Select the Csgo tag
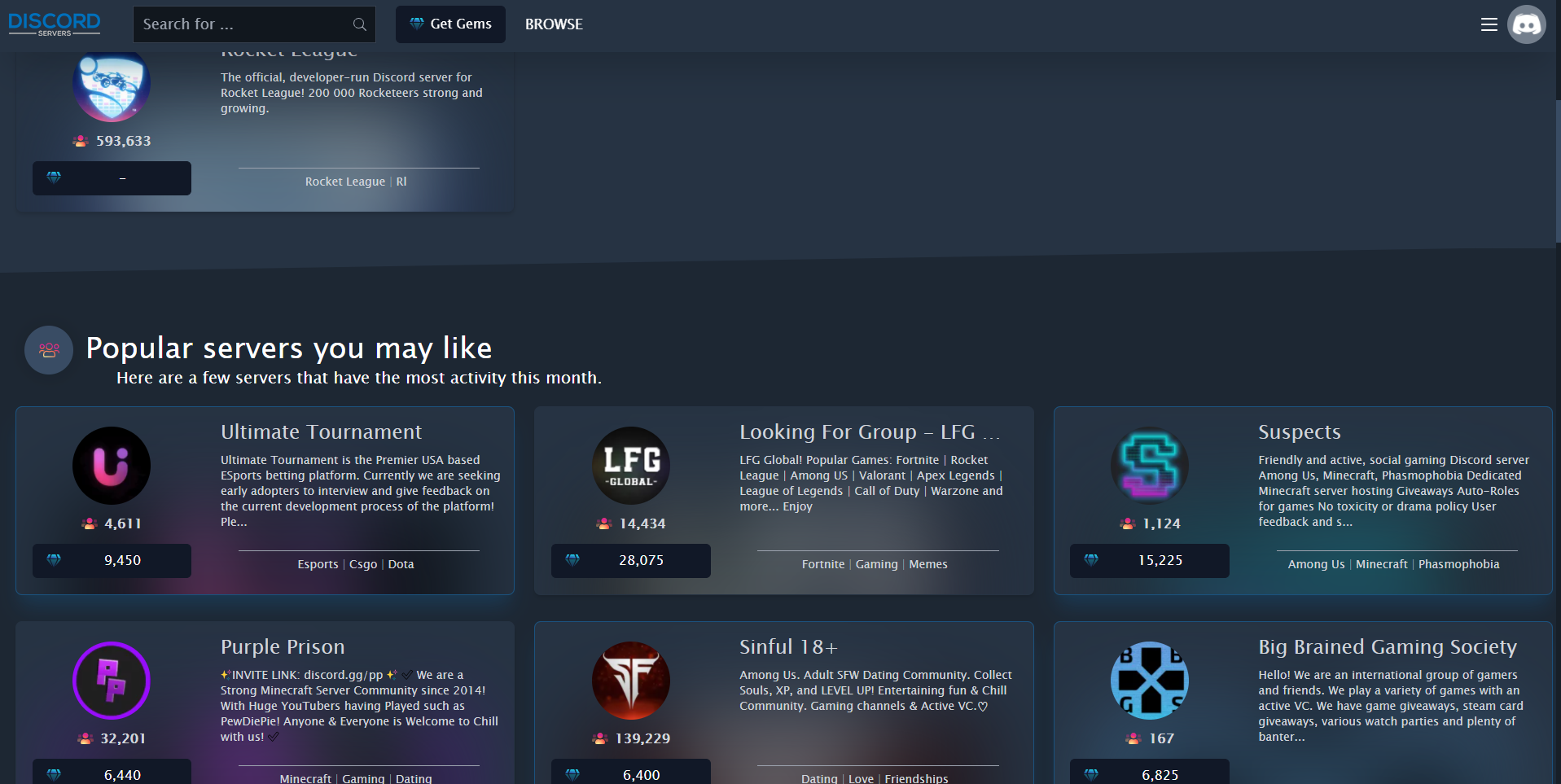The height and width of the screenshot is (784, 1561). [x=363, y=564]
